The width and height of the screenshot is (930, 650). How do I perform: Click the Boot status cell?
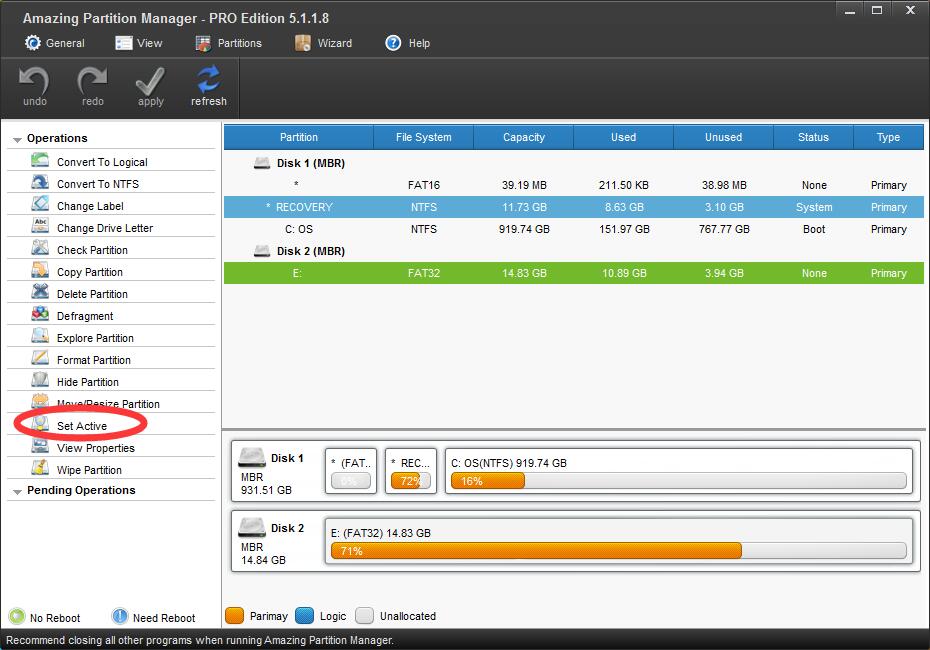coord(814,229)
